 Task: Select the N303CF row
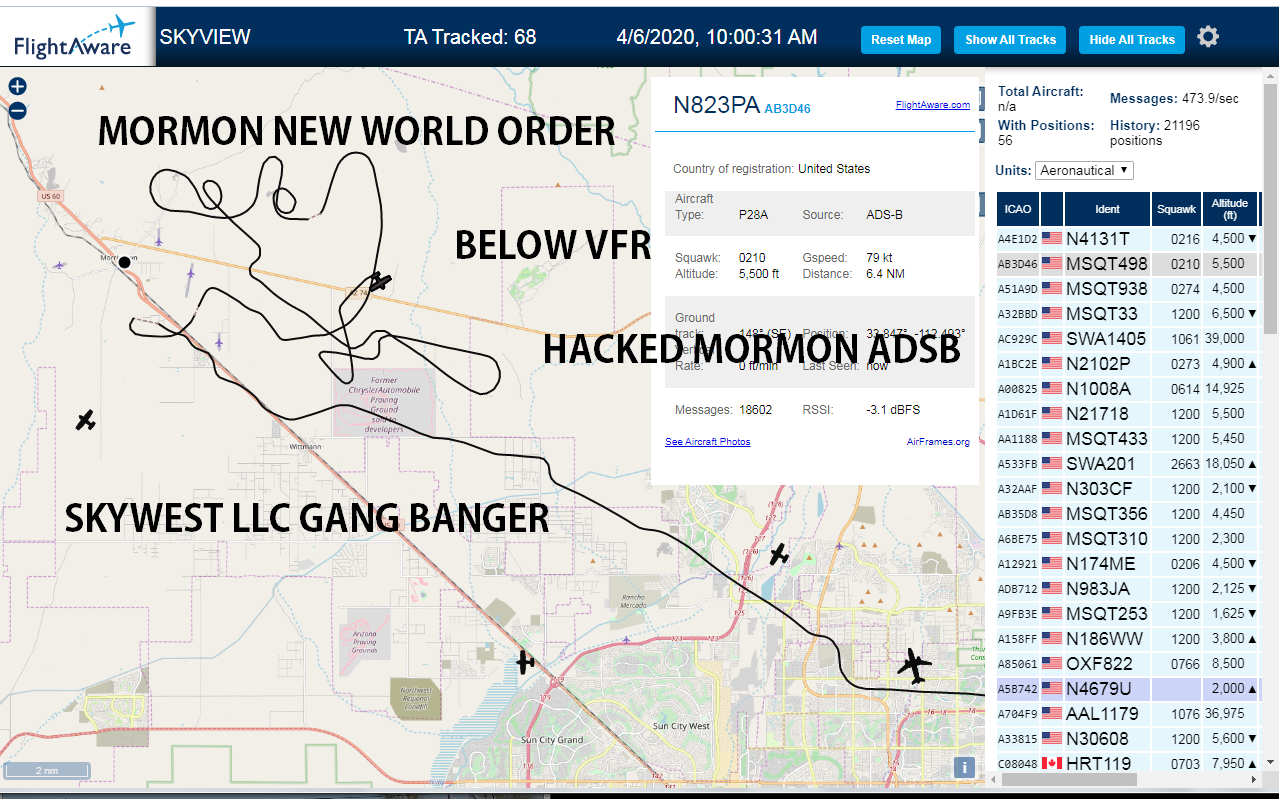click(1128, 489)
